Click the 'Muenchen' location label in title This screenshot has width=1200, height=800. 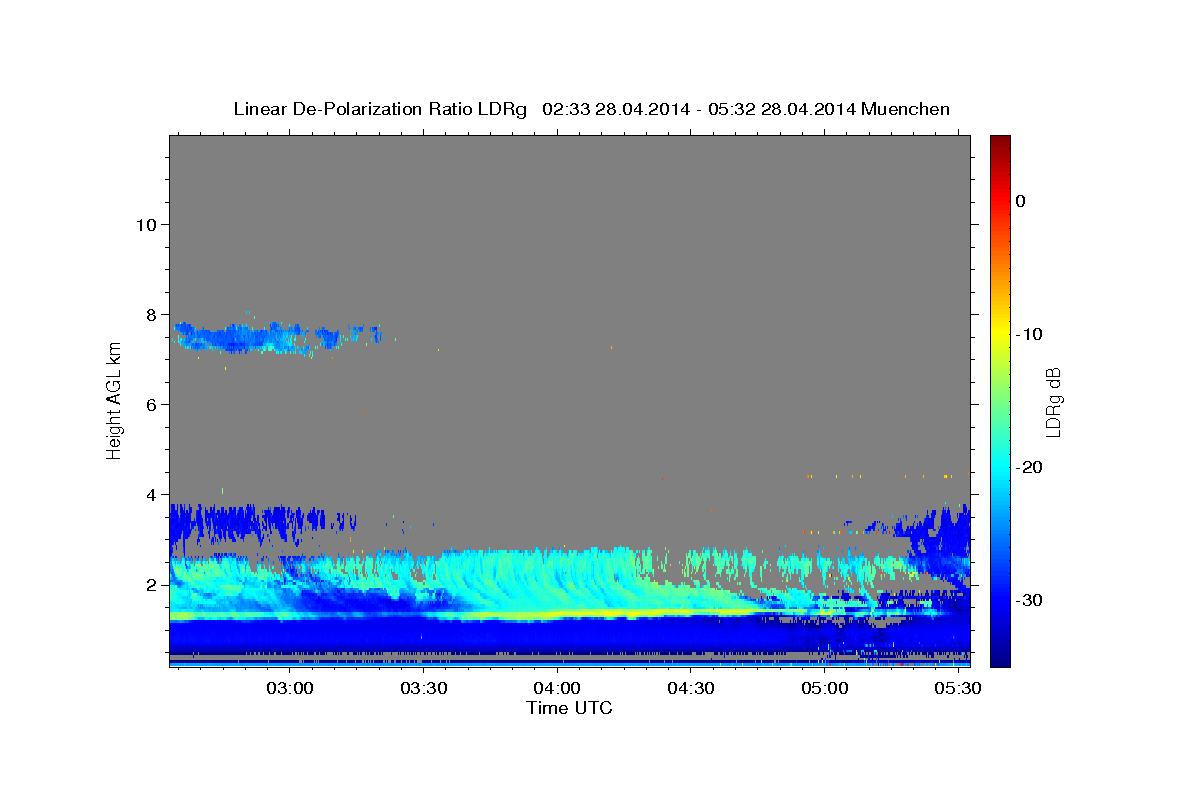click(x=906, y=109)
